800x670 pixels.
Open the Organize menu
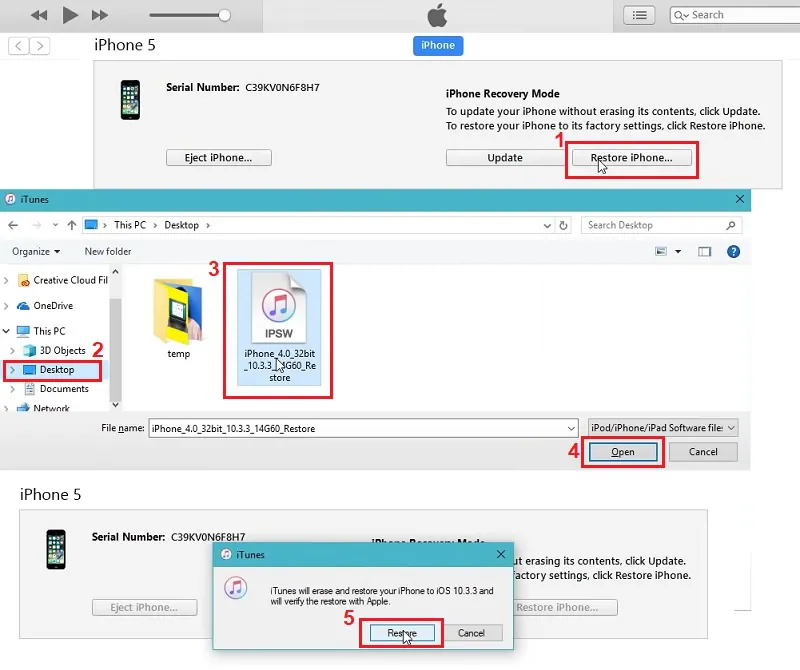[36, 252]
